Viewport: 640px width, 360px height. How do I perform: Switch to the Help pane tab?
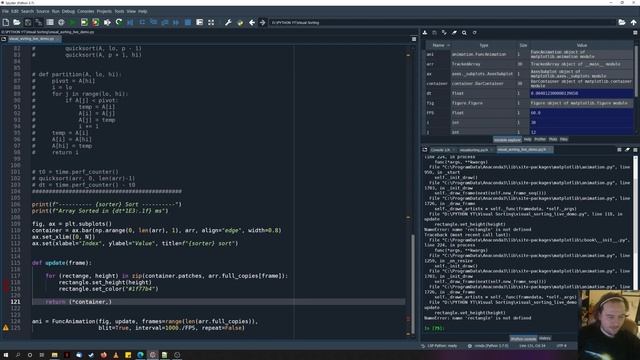pos(527,140)
